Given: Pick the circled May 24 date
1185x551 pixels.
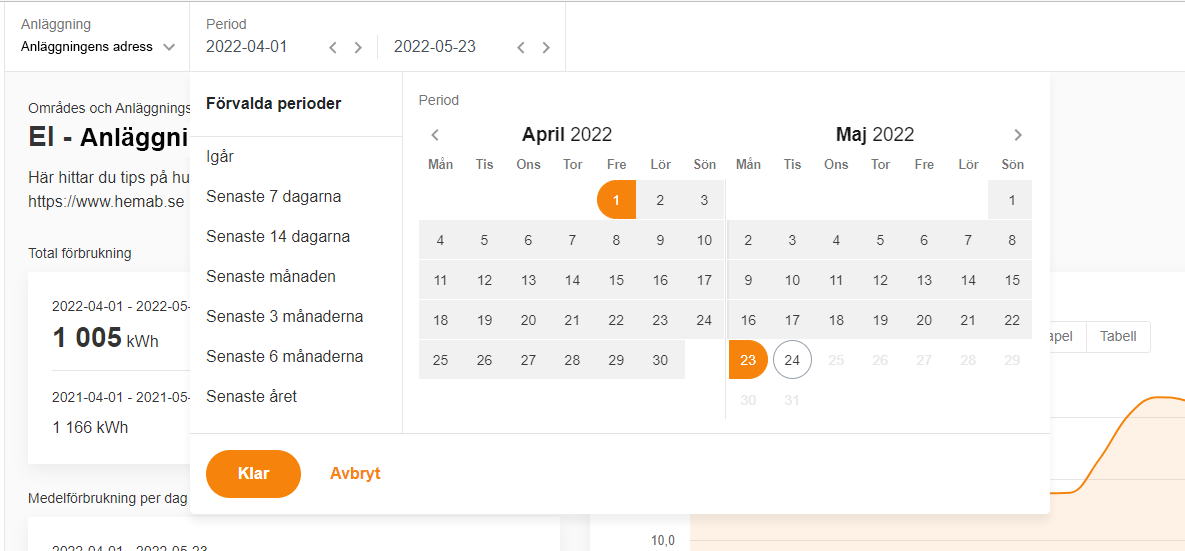Looking at the screenshot, I should [792, 360].
